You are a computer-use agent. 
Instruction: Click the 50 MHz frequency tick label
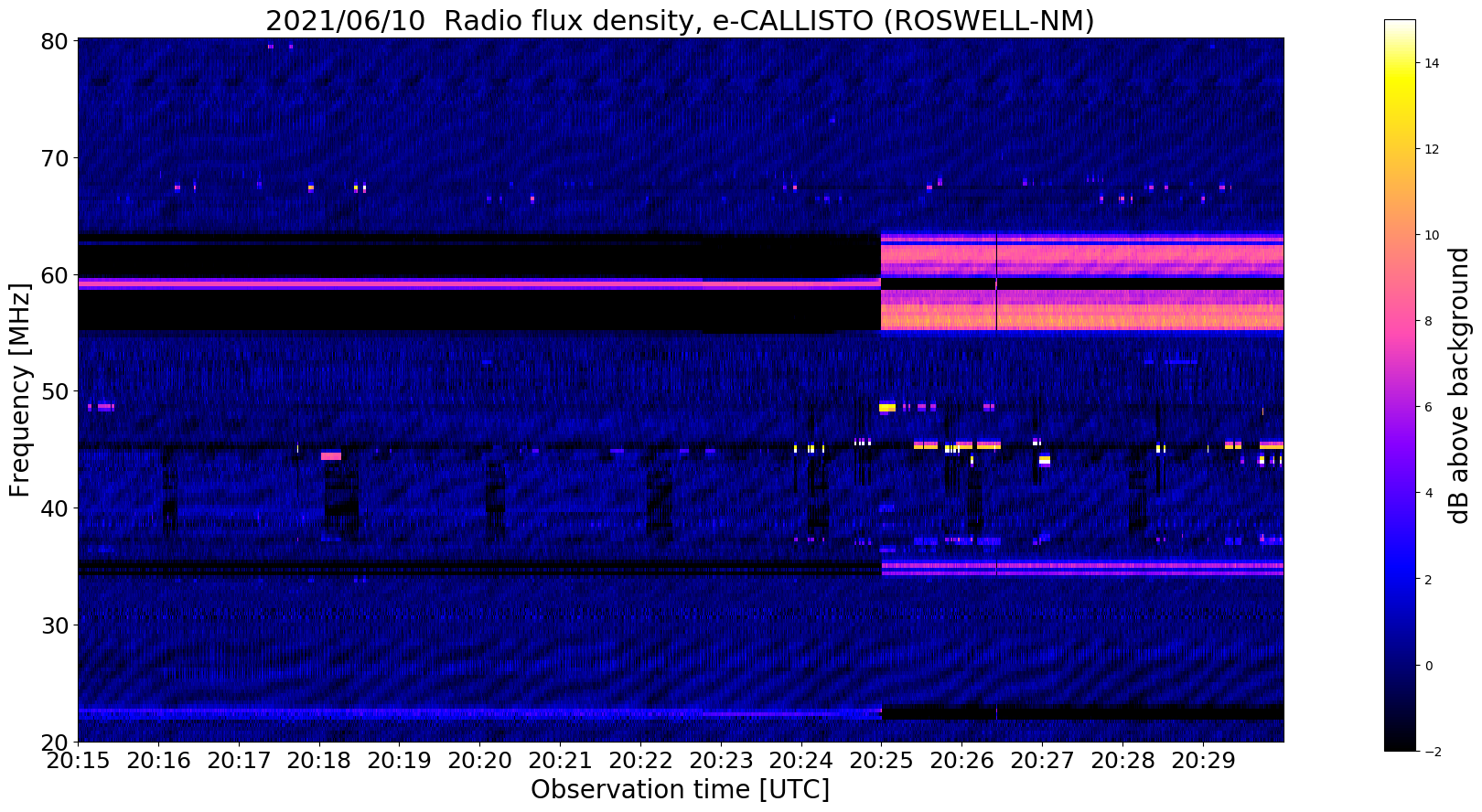tap(57, 391)
